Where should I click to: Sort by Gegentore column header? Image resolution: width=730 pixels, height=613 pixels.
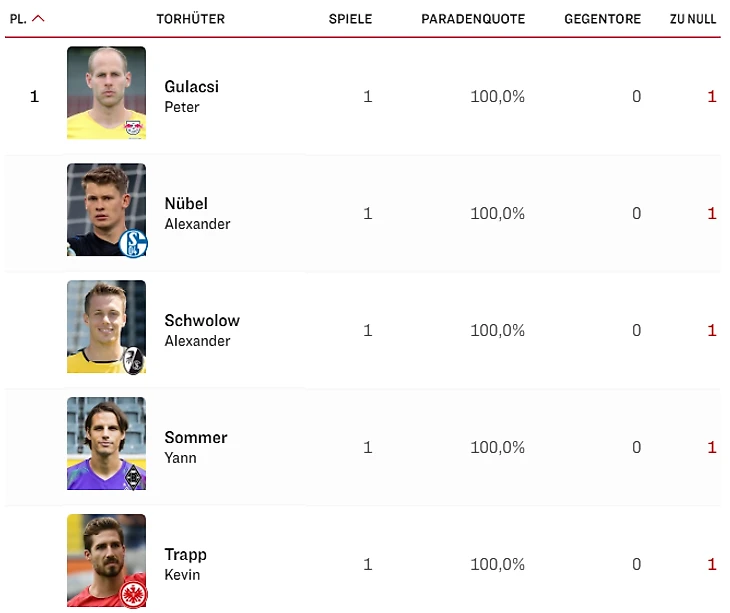pyautogui.click(x=602, y=19)
